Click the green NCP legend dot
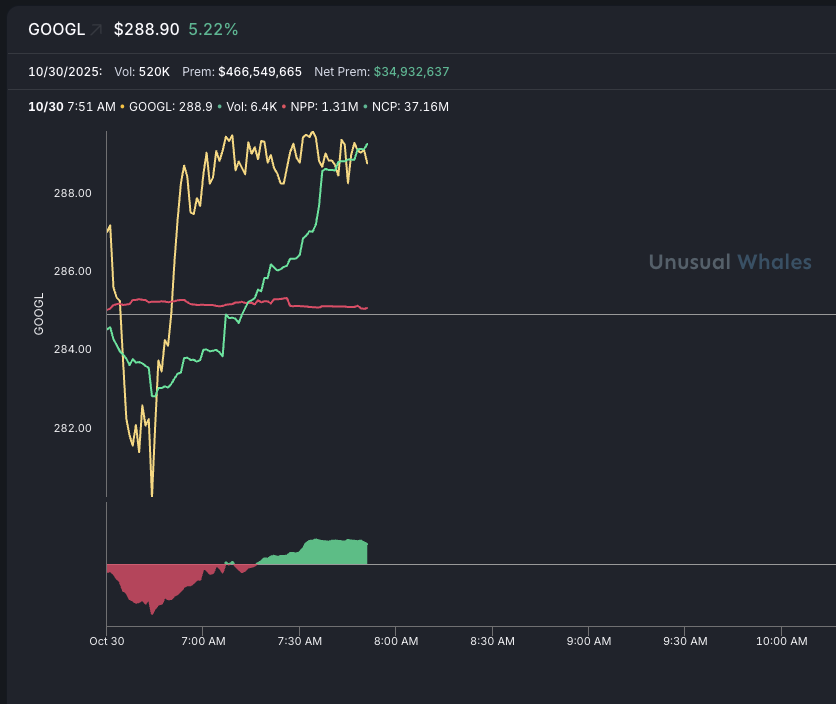 [x=365, y=106]
